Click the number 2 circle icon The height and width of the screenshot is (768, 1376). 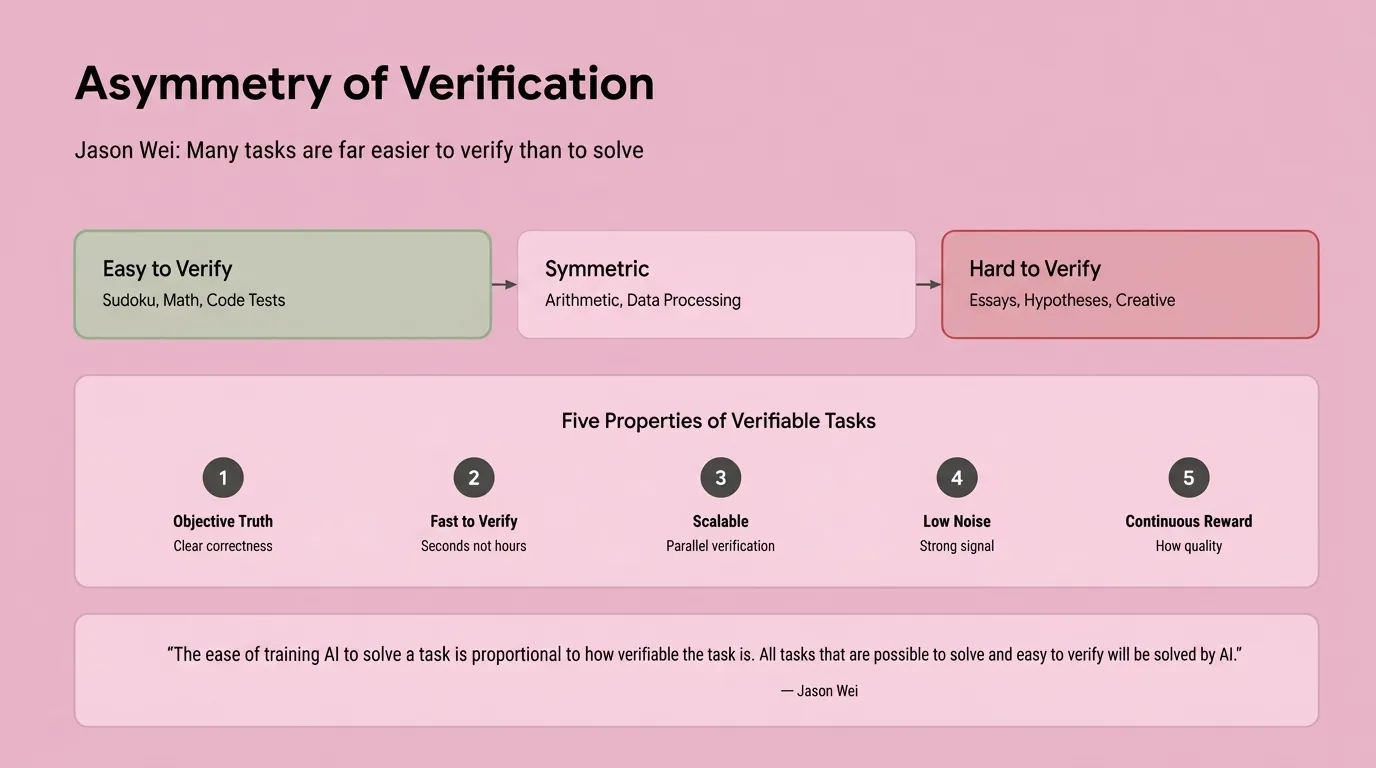pyautogui.click(x=474, y=478)
